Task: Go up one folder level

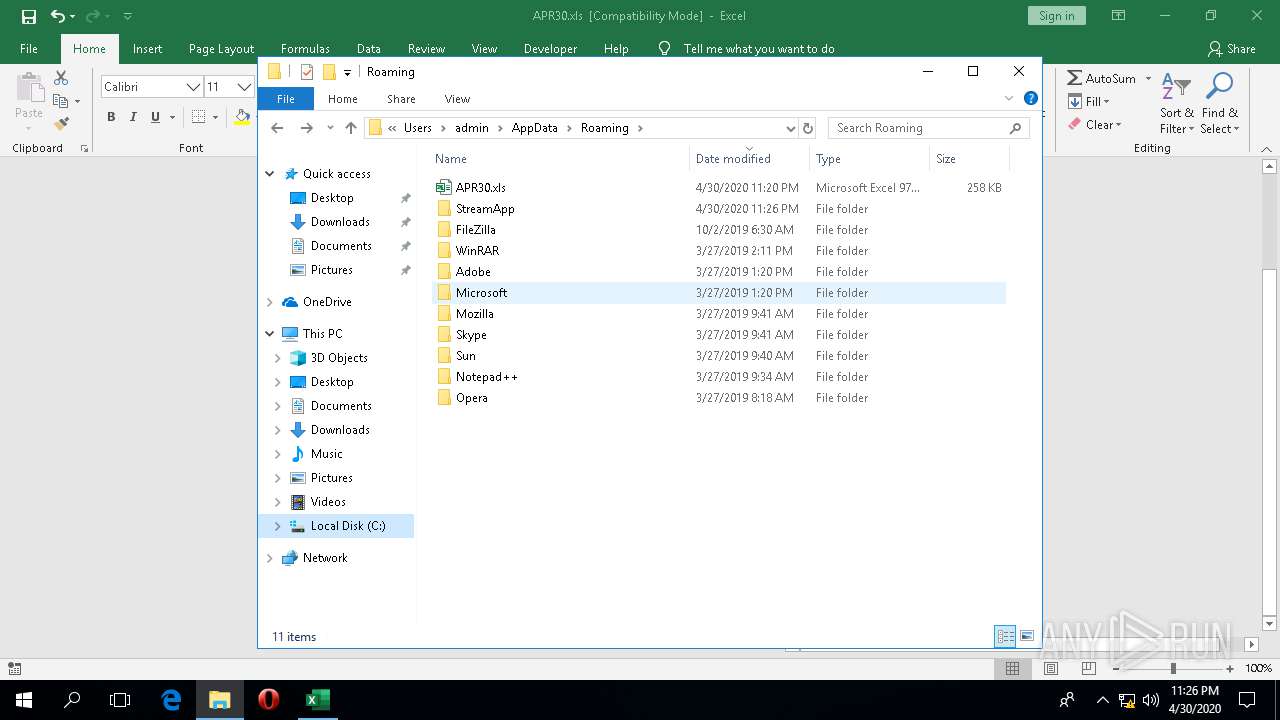Action: point(351,128)
